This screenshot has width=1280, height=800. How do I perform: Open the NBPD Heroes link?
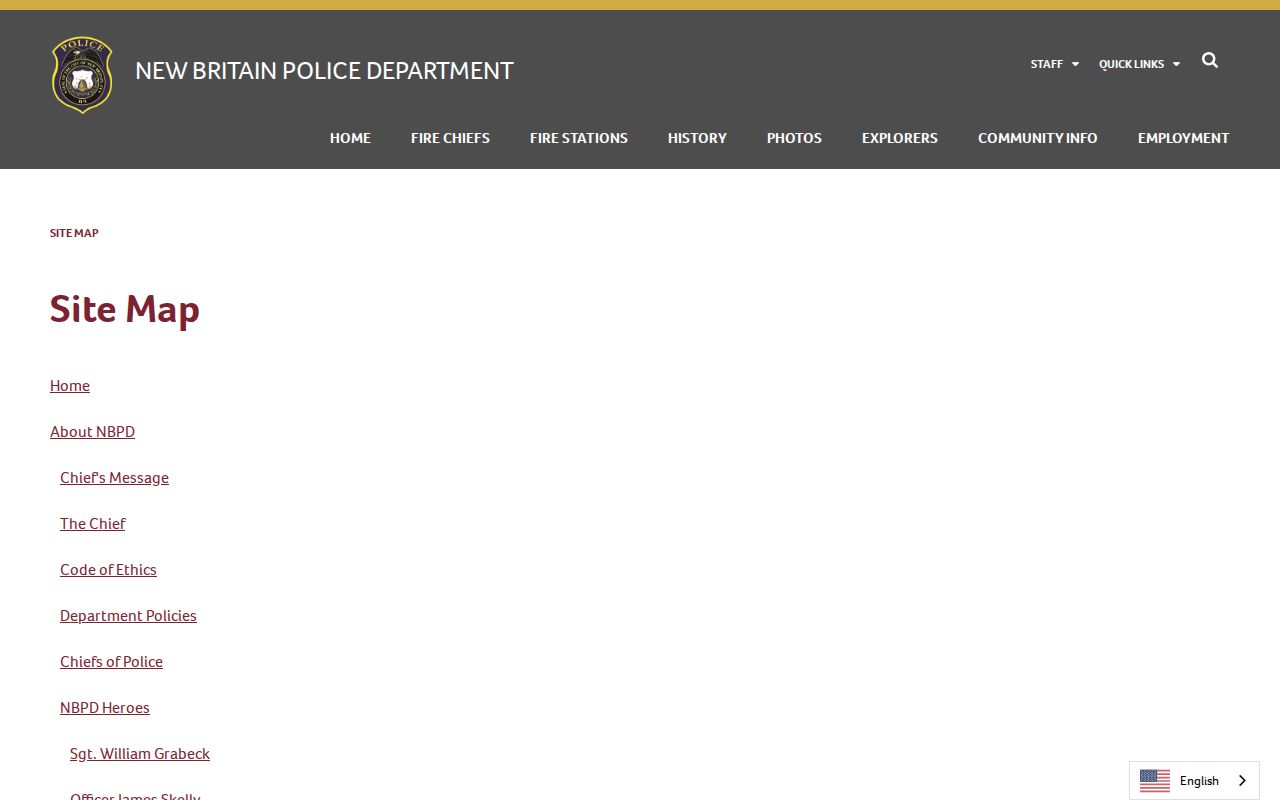pos(105,708)
